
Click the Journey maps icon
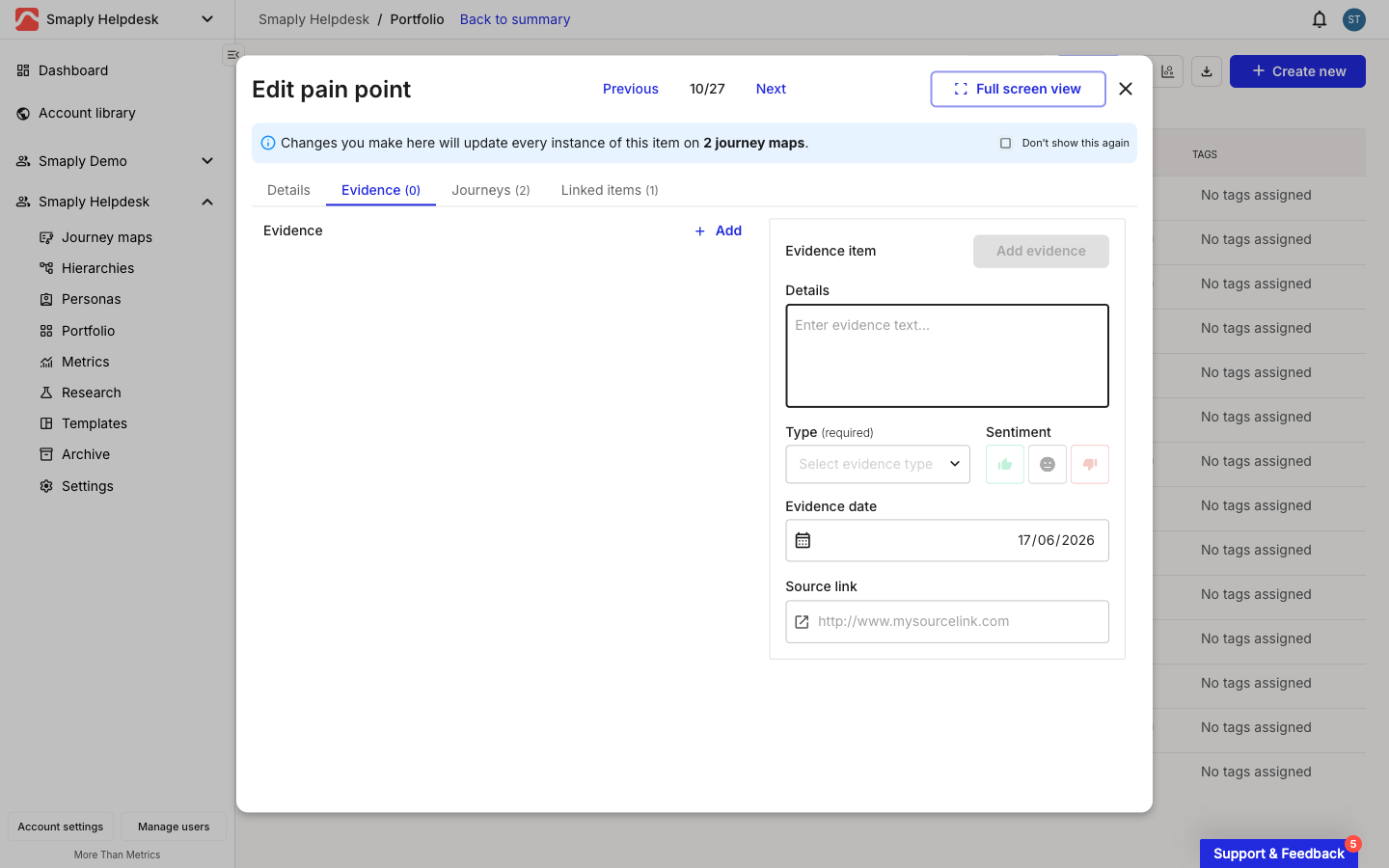pyautogui.click(x=46, y=237)
